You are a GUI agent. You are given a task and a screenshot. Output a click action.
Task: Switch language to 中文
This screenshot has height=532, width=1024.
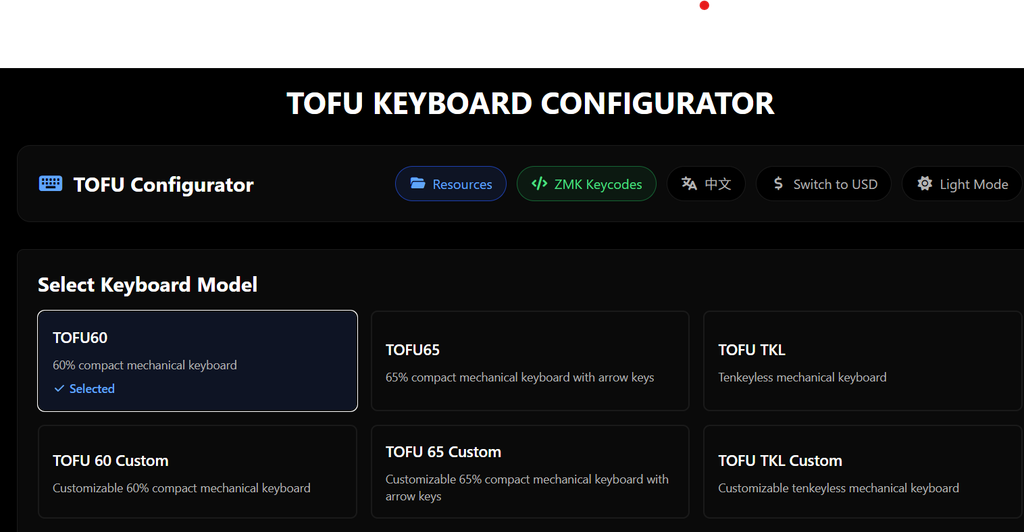tap(706, 184)
